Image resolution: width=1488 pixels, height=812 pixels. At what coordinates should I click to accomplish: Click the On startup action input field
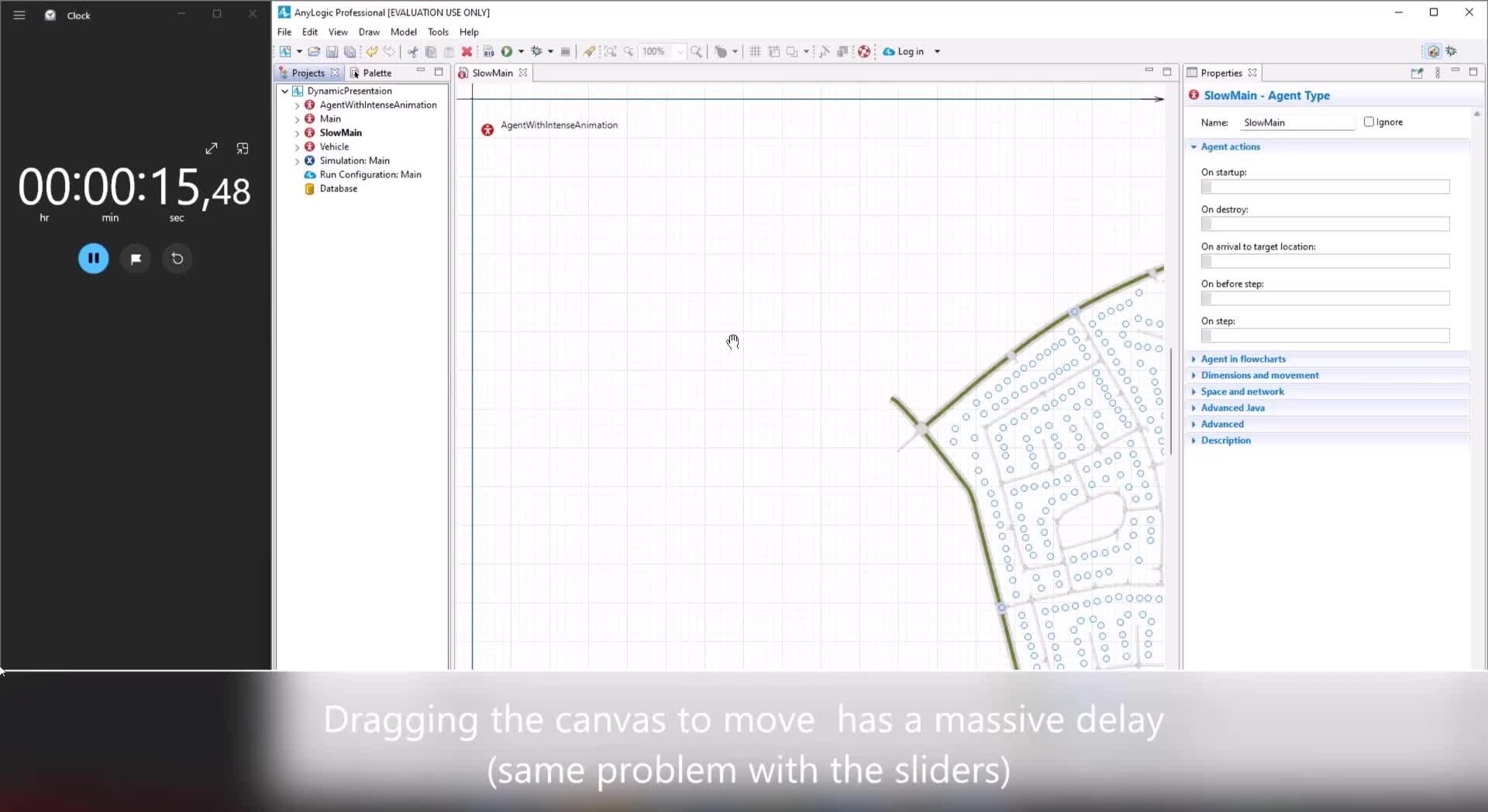click(x=1324, y=187)
